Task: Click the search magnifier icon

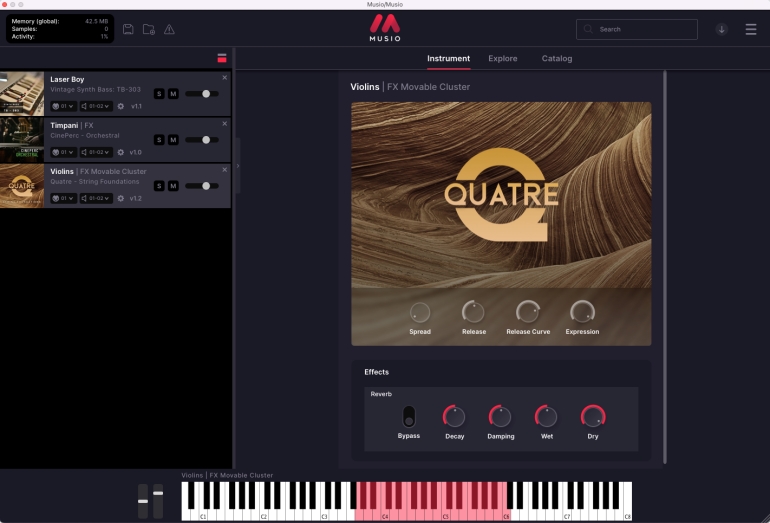Action: coord(588,29)
